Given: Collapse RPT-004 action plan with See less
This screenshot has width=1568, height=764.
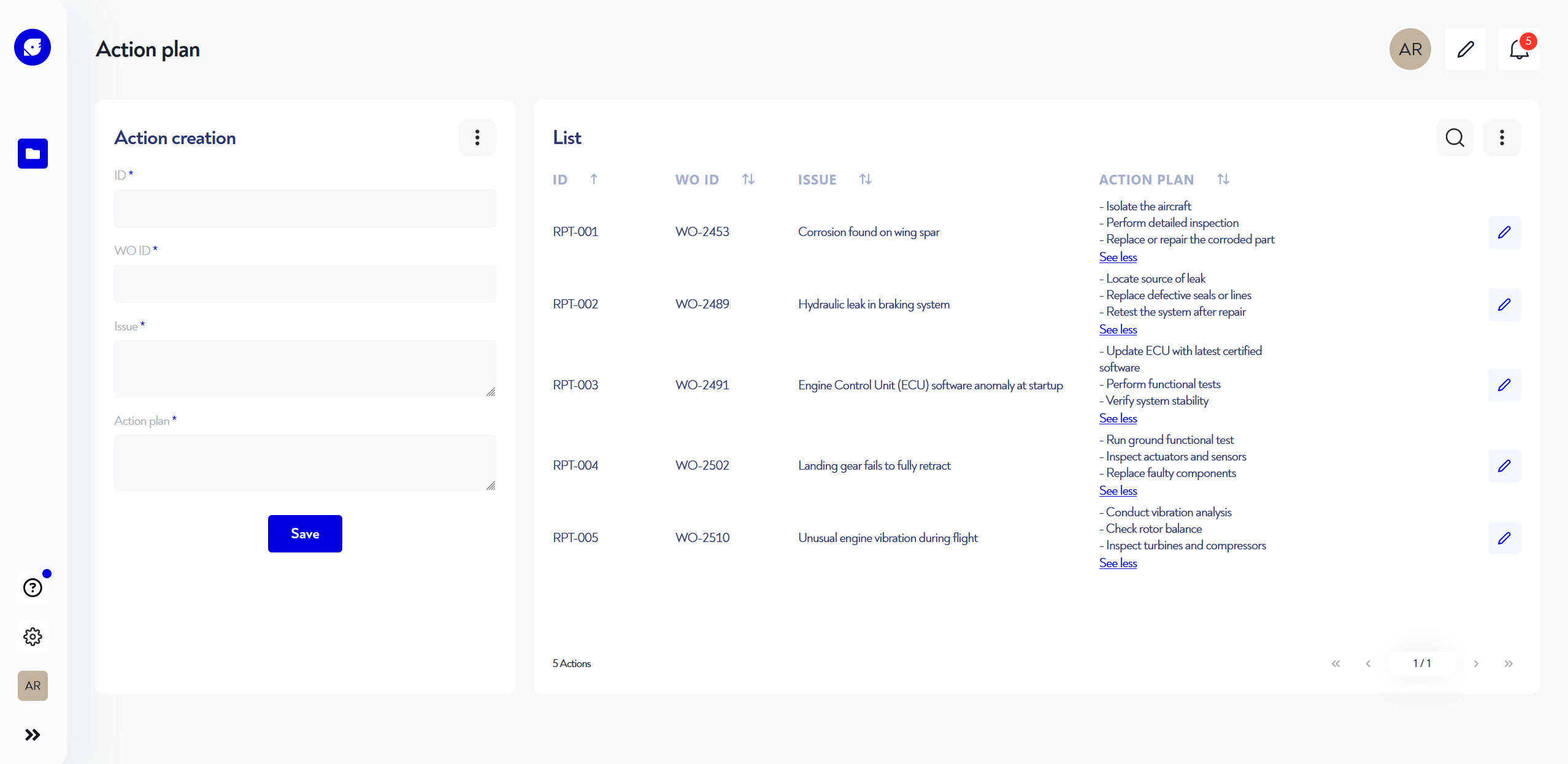Looking at the screenshot, I should [1118, 491].
